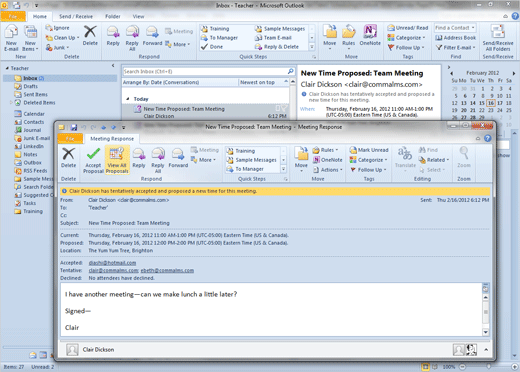520x372 pixels.
Task: Open the Folder tab in main Outlook
Action: [113, 16]
